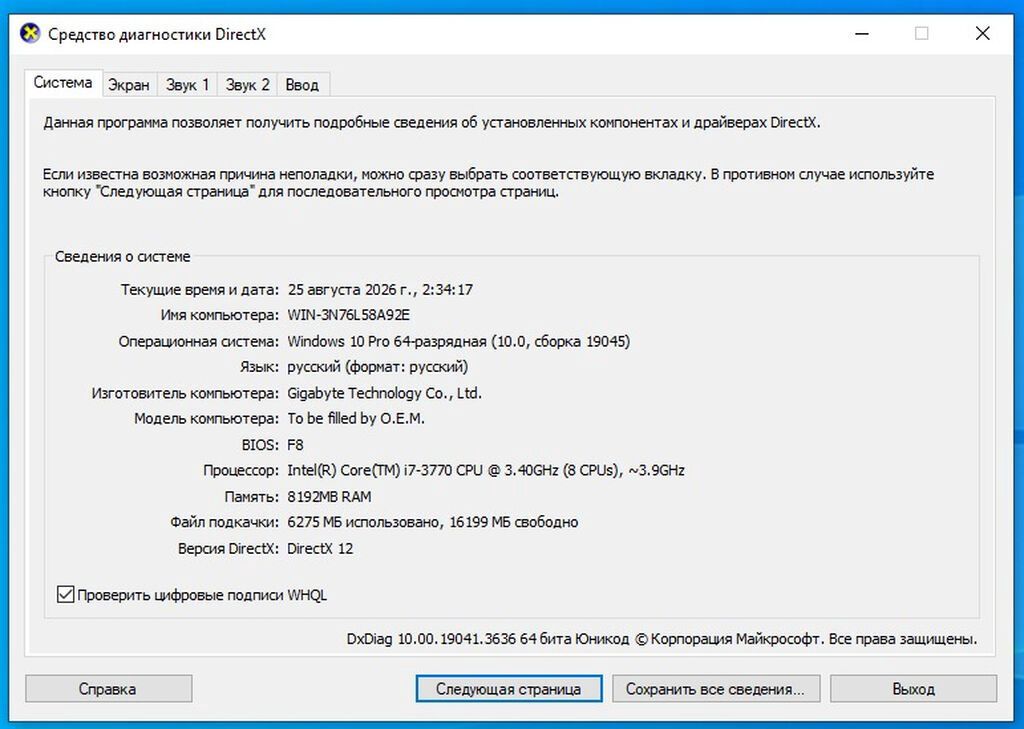Viewport: 1024px width, 729px height.
Task: Click computer name WIN-3N76L58A92E
Action: click(349, 315)
